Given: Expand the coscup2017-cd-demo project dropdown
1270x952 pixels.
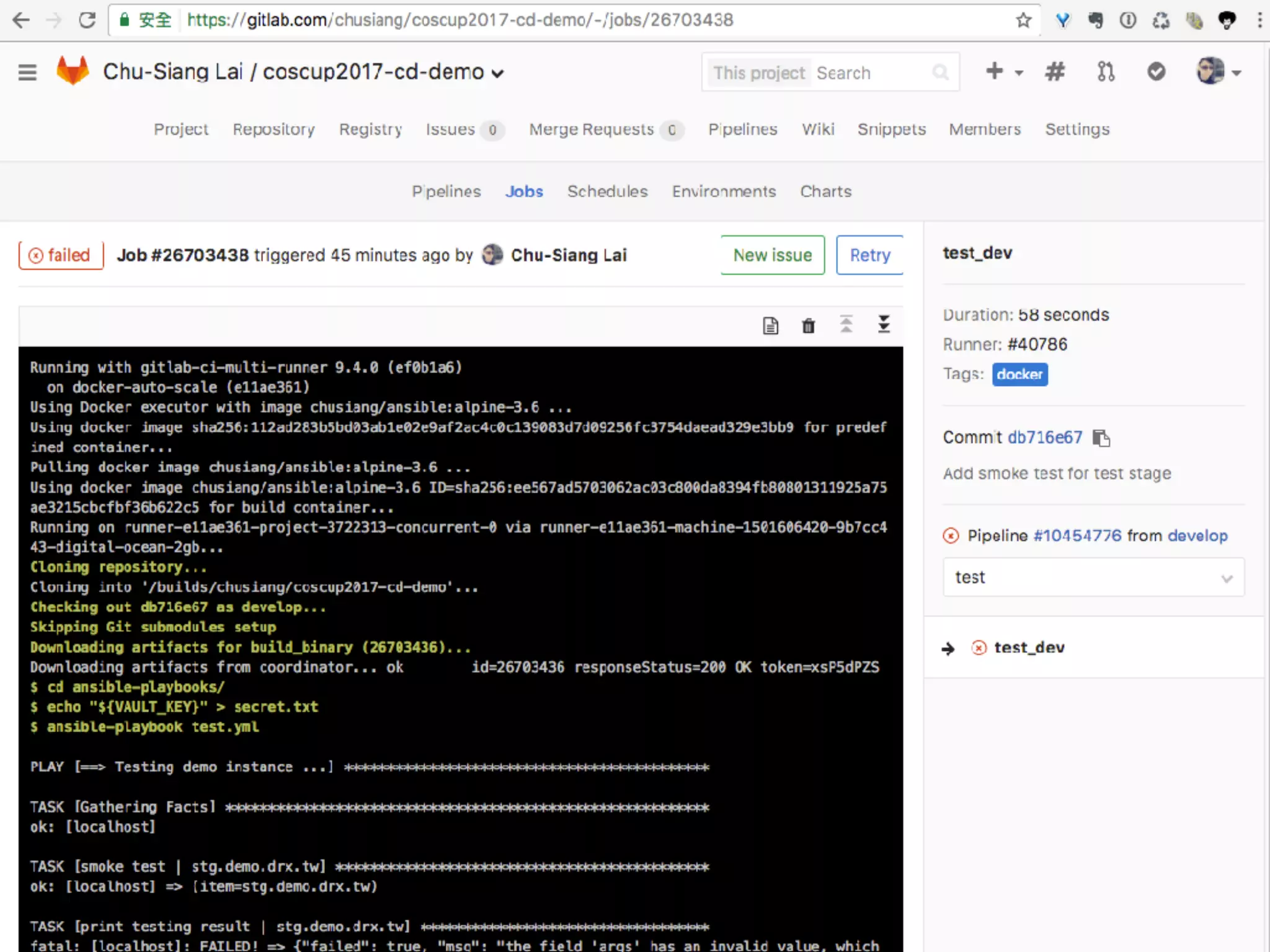Looking at the screenshot, I should pos(498,74).
